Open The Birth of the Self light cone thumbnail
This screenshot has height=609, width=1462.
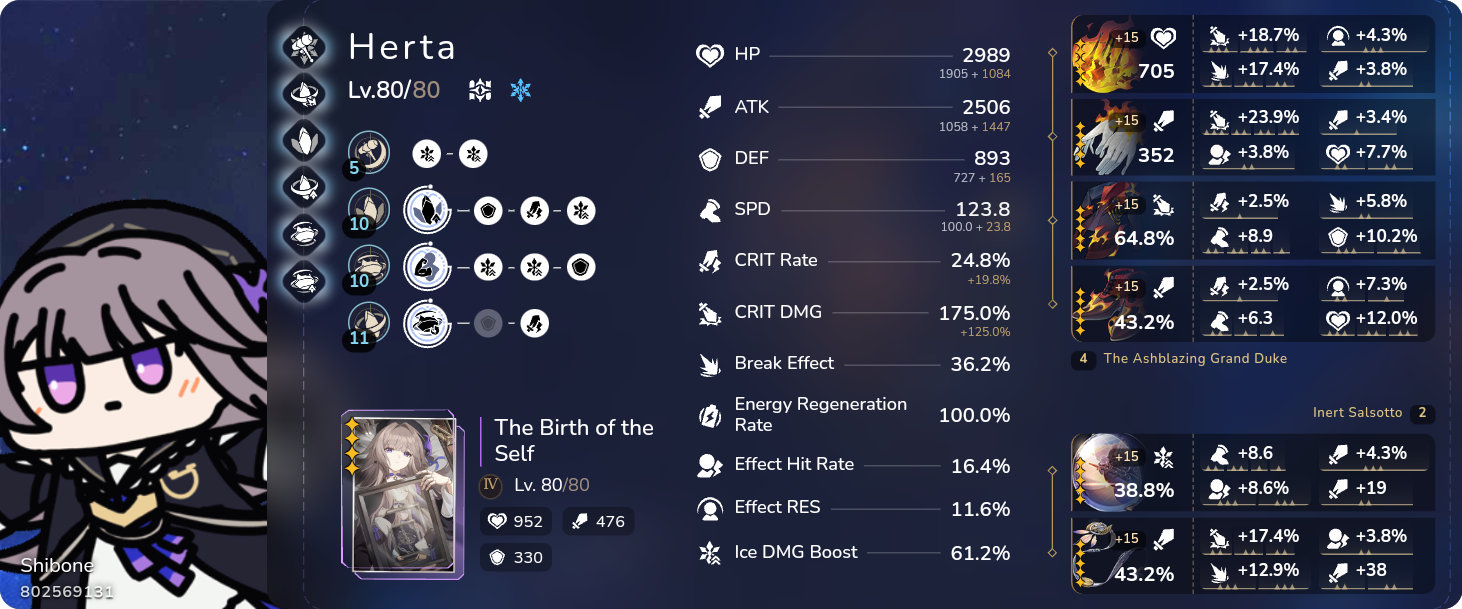[x=402, y=494]
